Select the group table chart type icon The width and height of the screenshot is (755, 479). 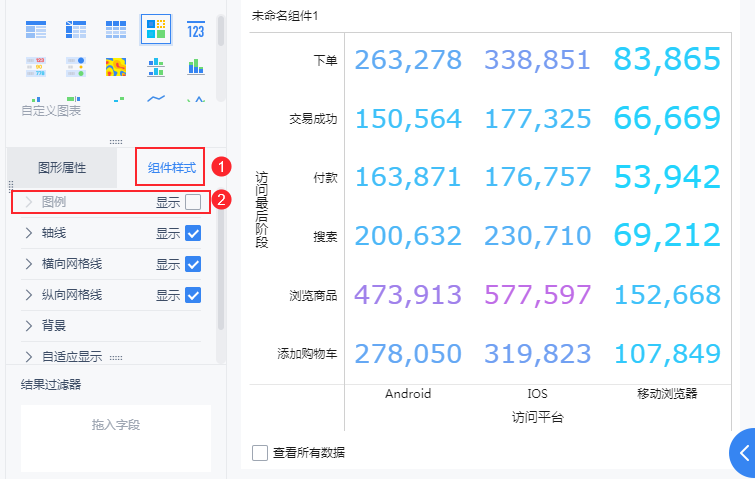click(x=36, y=30)
